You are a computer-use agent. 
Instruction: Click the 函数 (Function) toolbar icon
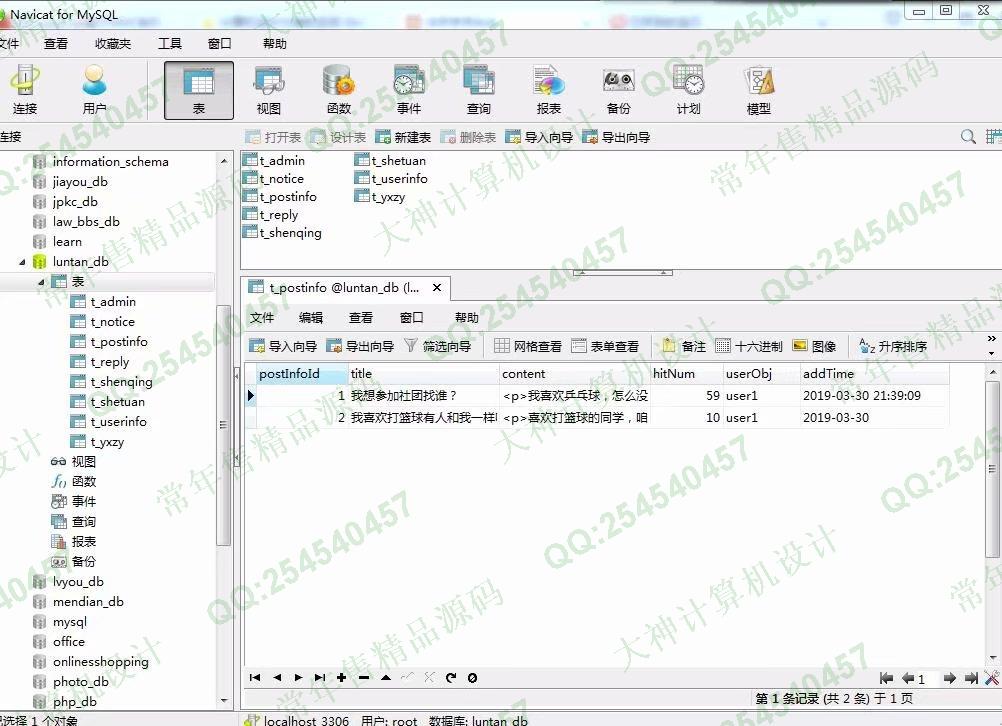339,89
